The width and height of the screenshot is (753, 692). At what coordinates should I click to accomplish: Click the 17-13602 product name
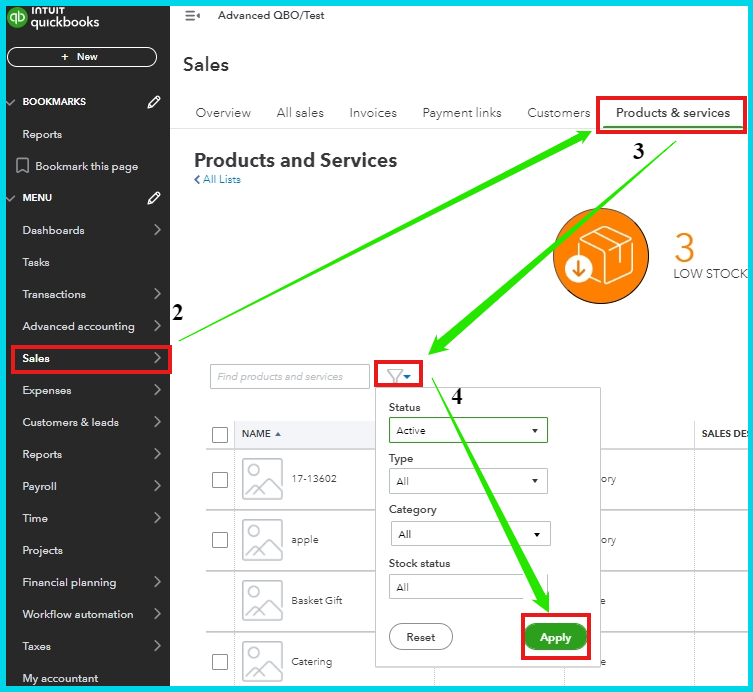[x=314, y=479]
